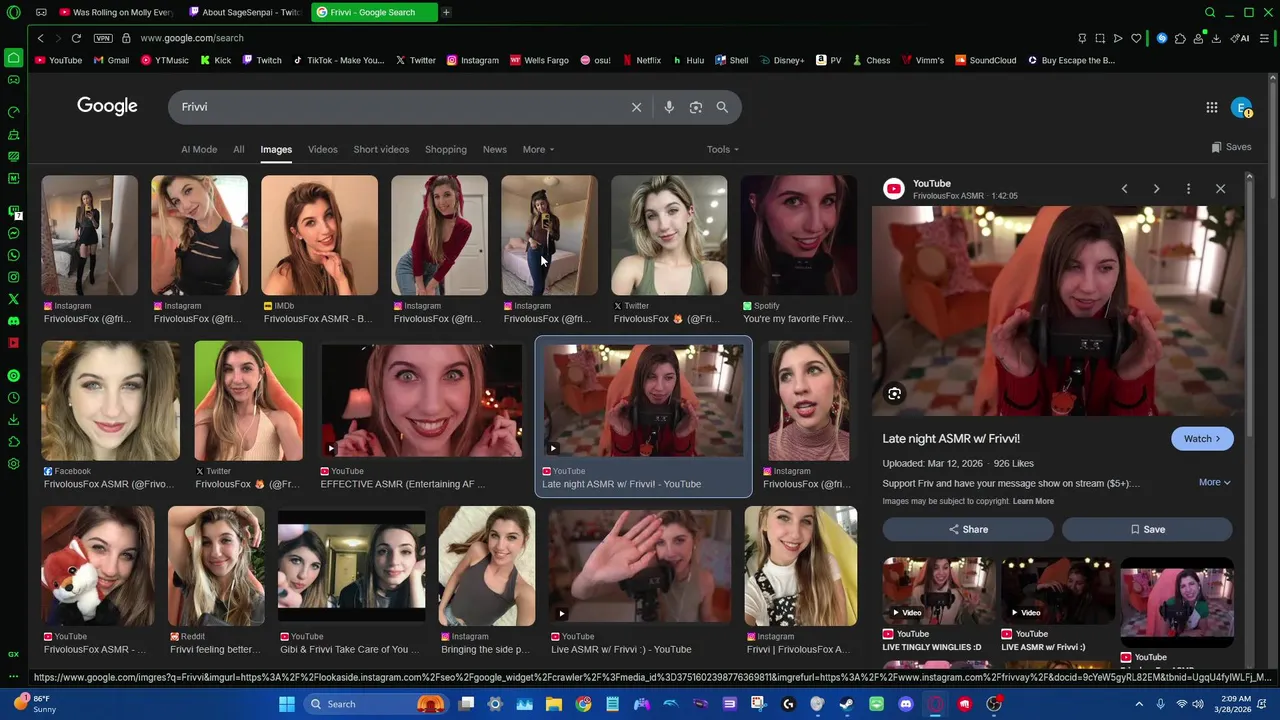1280x720 pixels.
Task: Open the Easy Setup sliders icon
Action: point(1264,38)
